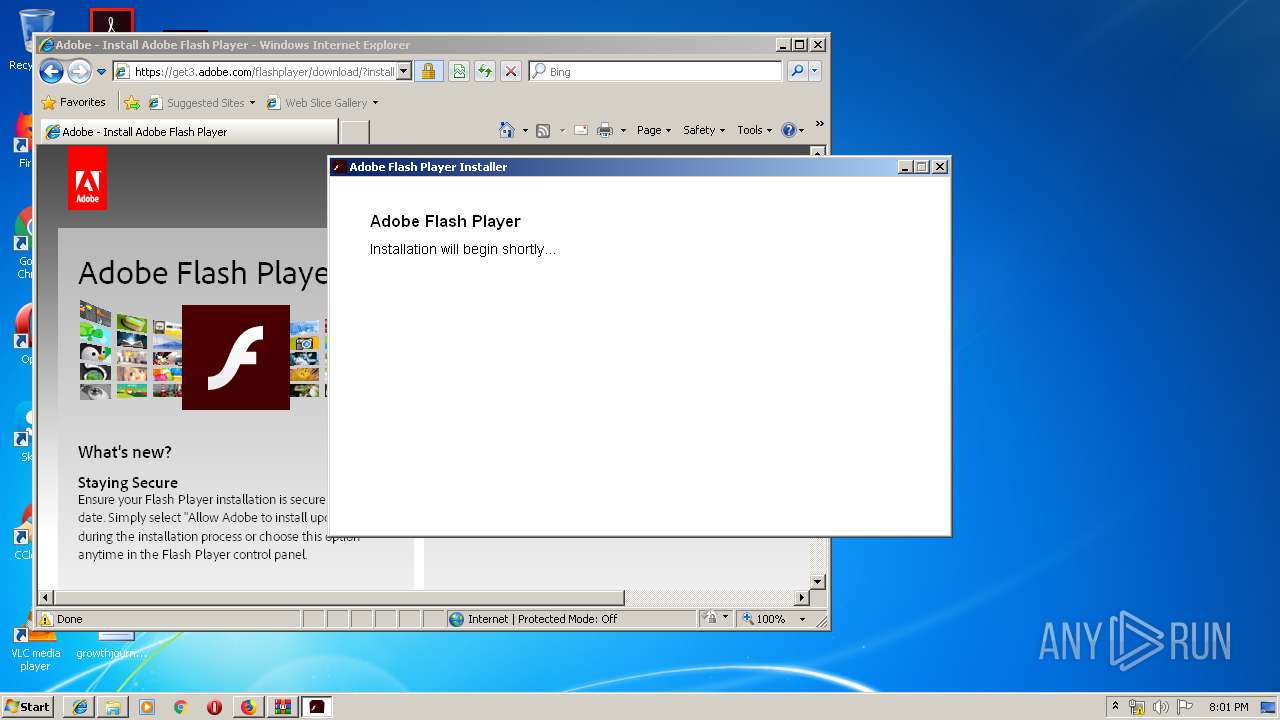Open the Favorites star button
The height and width of the screenshot is (720, 1280).
(x=73, y=102)
